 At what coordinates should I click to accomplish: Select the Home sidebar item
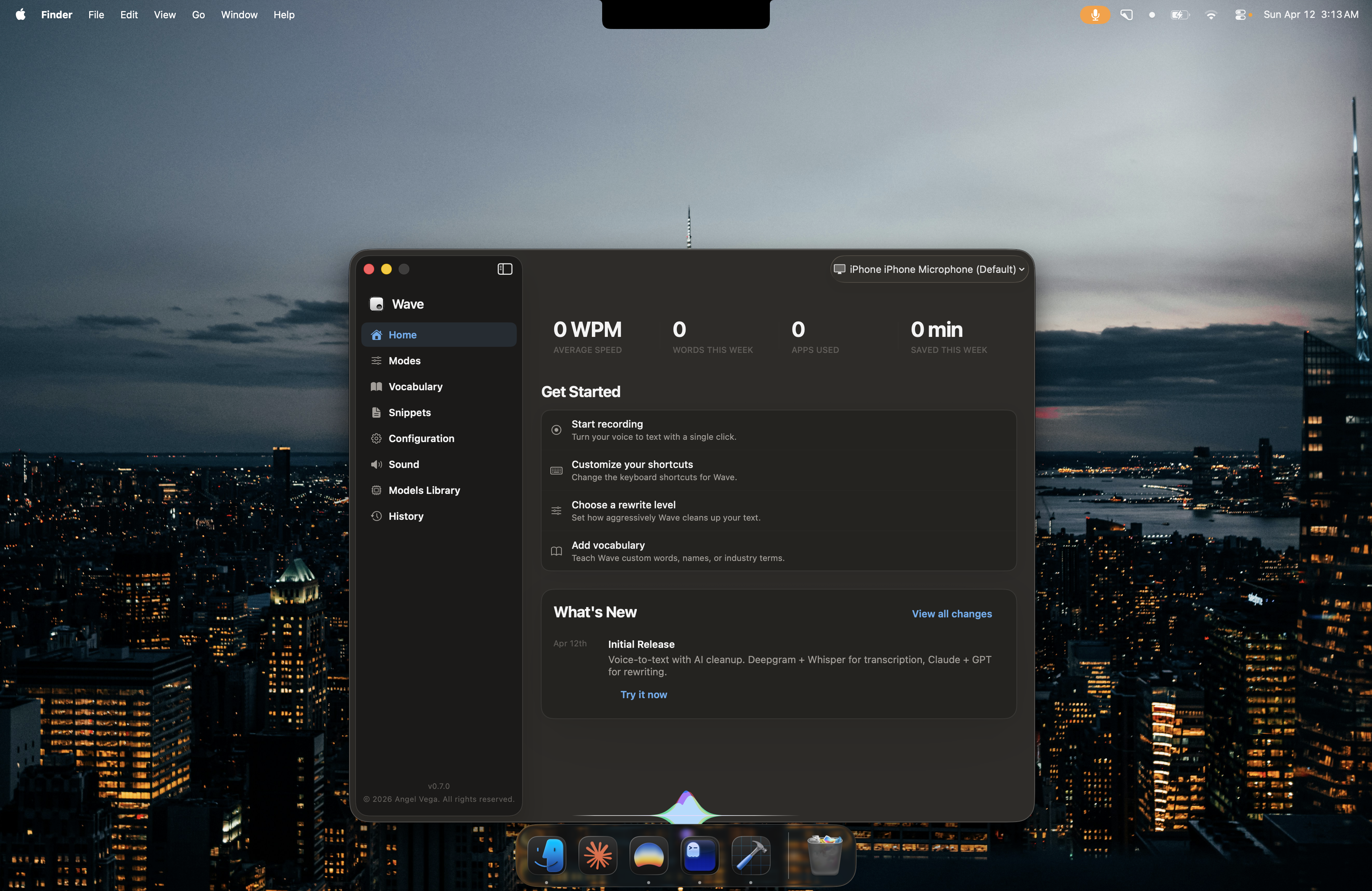coord(402,335)
